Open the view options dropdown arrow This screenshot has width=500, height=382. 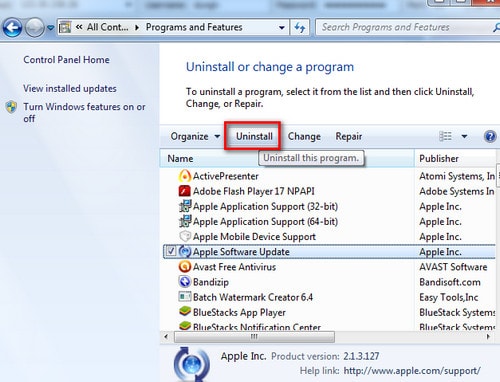pos(464,136)
